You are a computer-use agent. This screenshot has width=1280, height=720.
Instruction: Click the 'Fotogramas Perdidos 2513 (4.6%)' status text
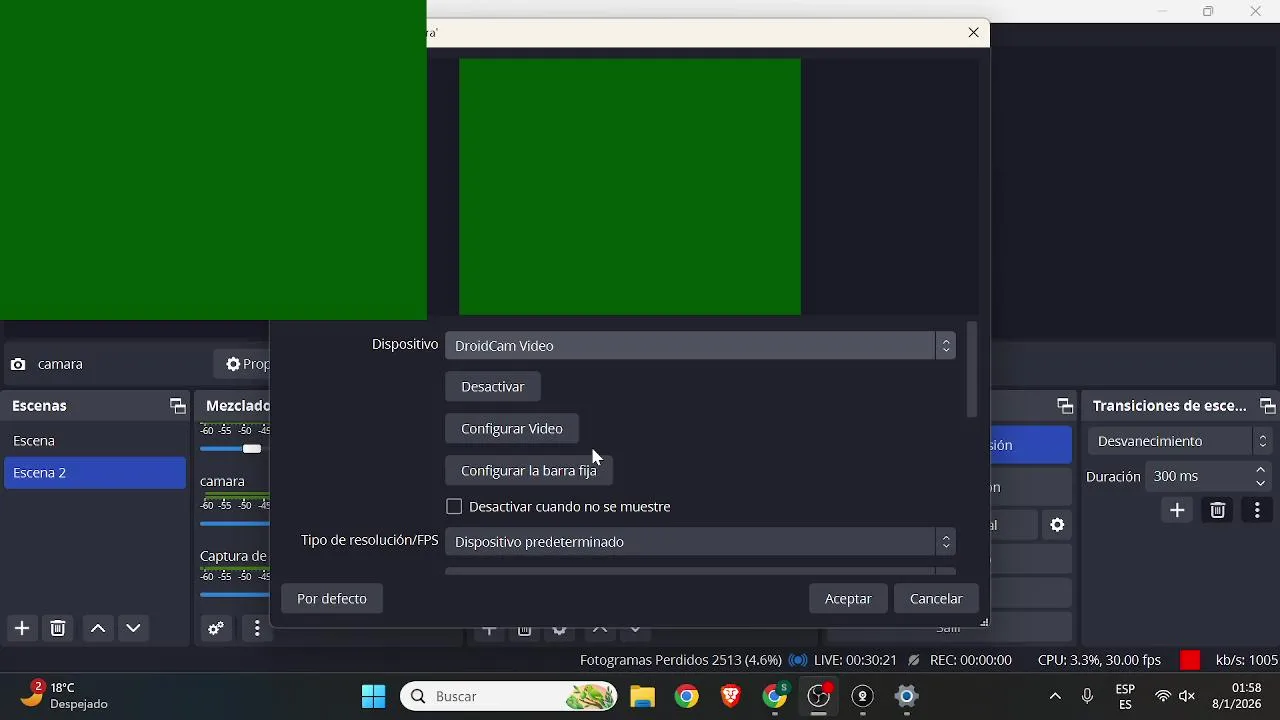681,660
